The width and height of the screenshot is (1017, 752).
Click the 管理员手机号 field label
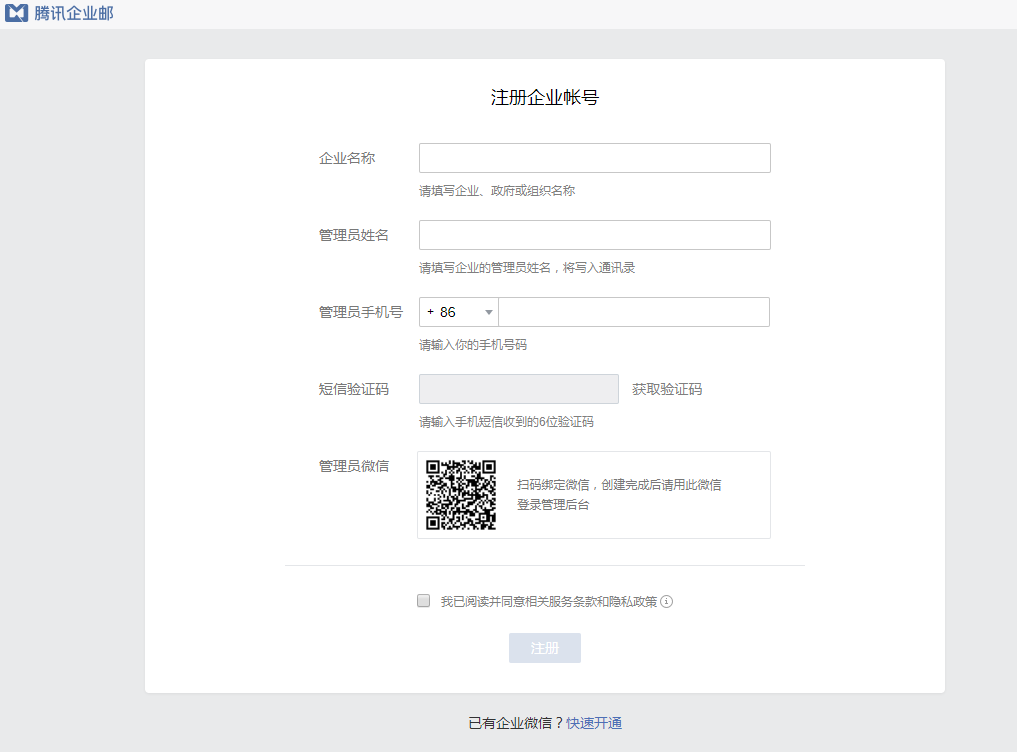[361, 312]
